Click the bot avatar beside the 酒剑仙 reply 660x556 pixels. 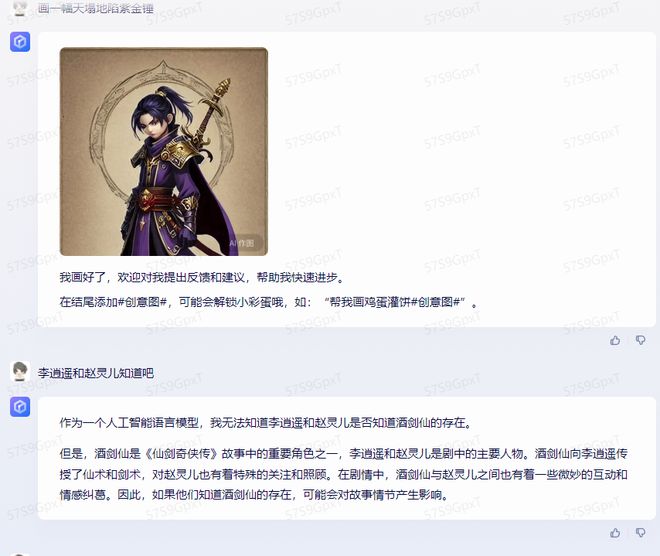pos(20,407)
